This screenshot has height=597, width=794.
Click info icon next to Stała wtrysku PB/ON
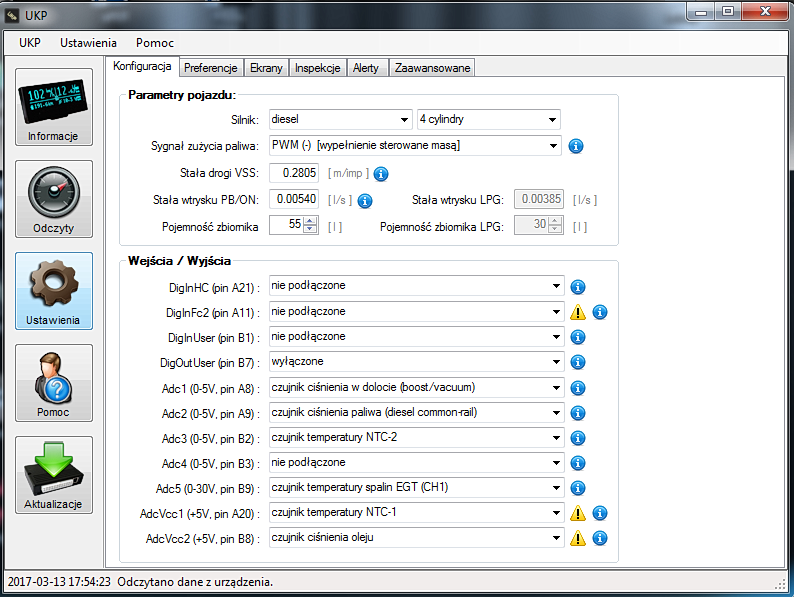pyautogui.click(x=365, y=200)
